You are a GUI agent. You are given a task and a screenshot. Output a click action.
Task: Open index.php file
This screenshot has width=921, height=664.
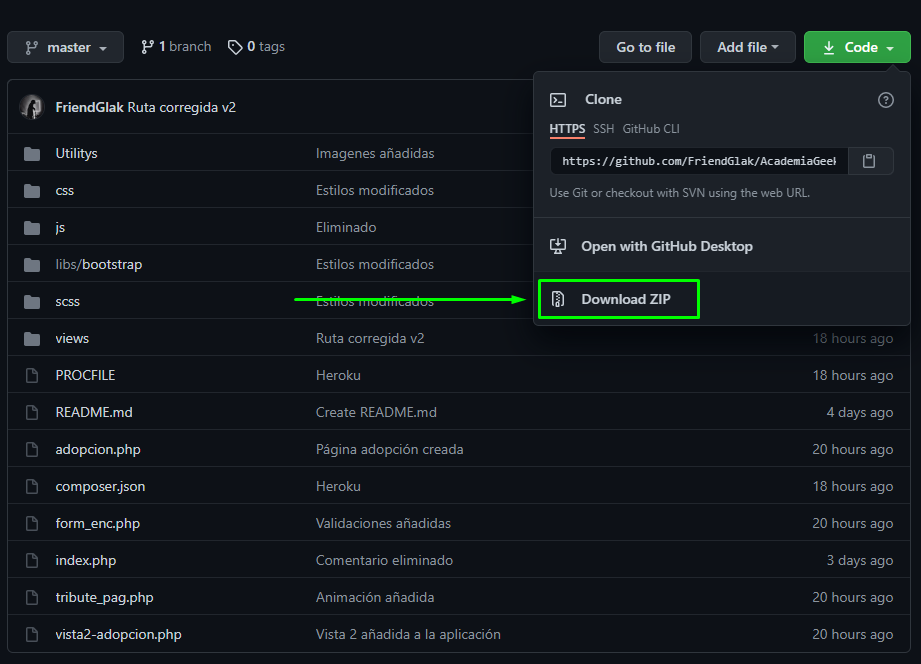pos(86,561)
